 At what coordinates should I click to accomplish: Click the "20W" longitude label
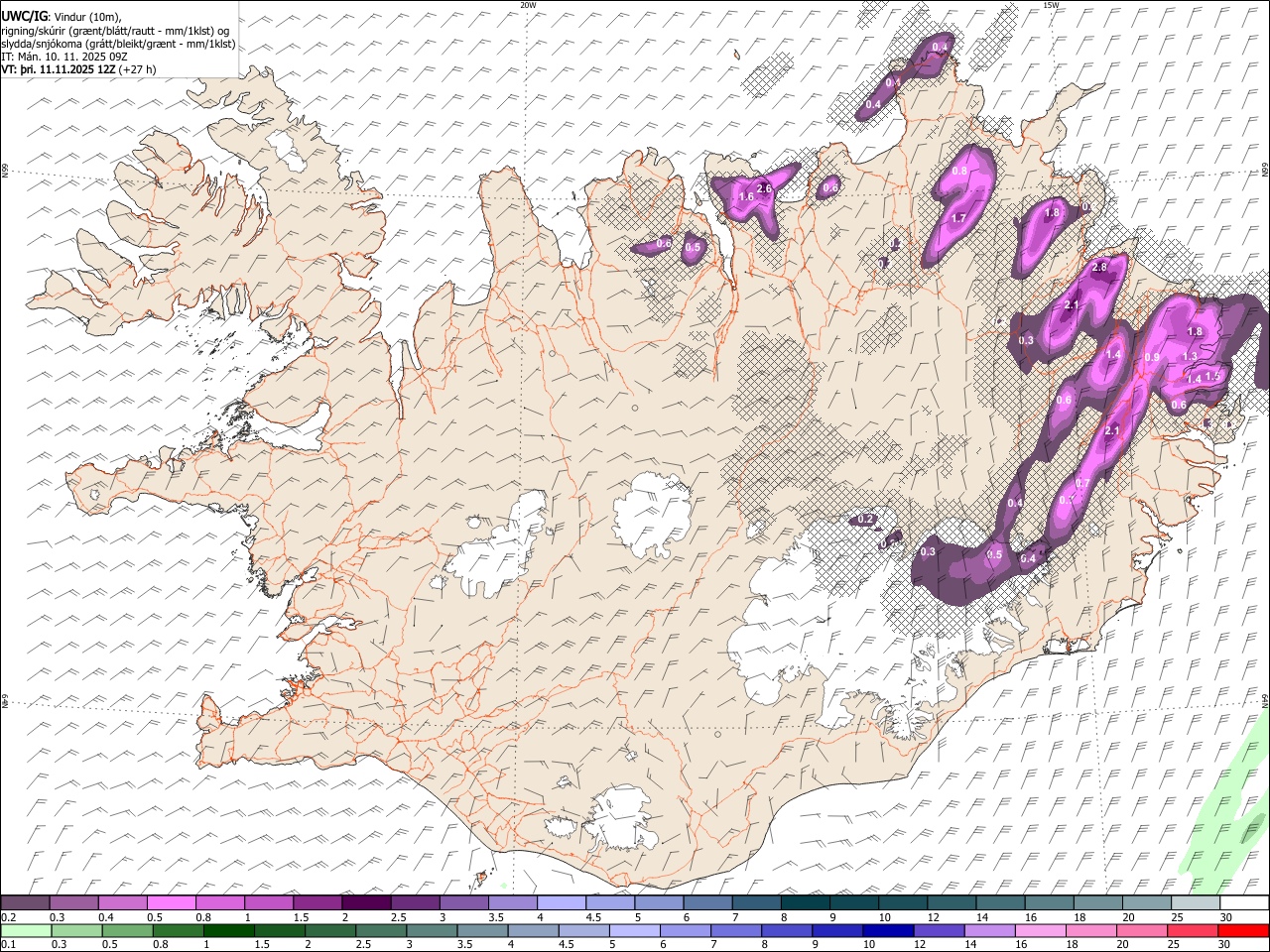click(x=528, y=4)
